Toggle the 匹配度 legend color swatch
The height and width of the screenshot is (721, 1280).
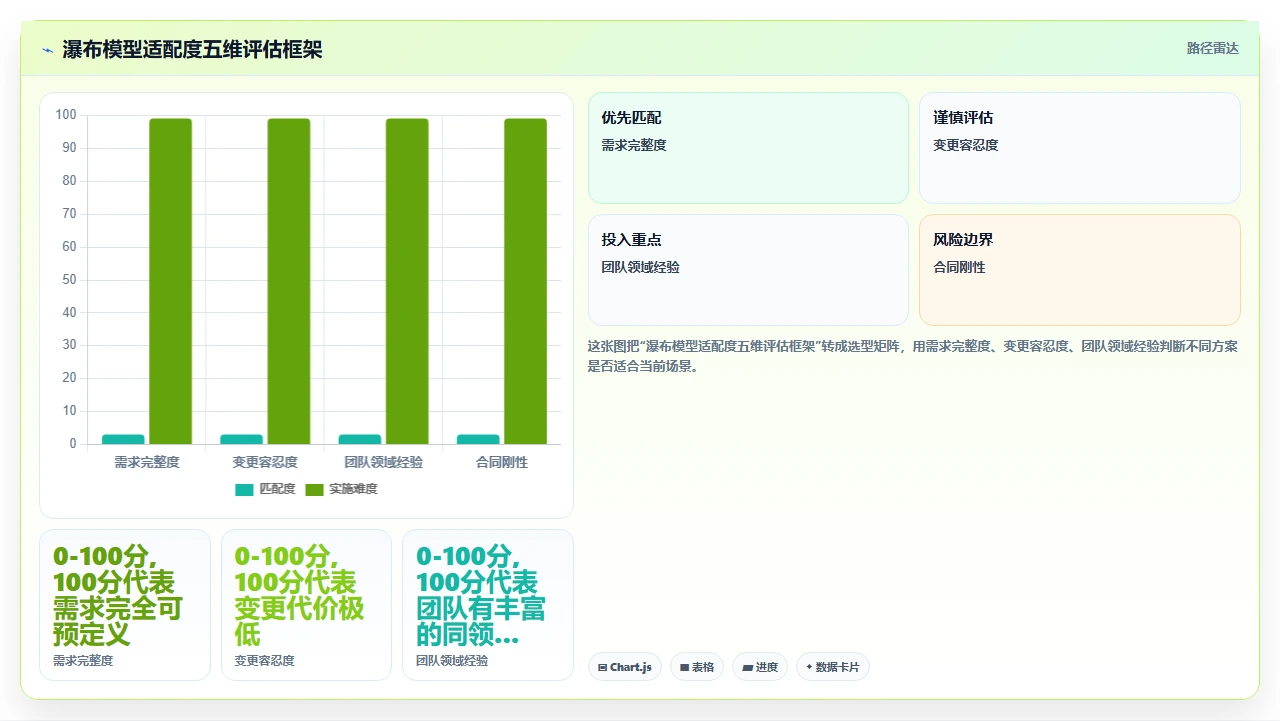pos(244,489)
